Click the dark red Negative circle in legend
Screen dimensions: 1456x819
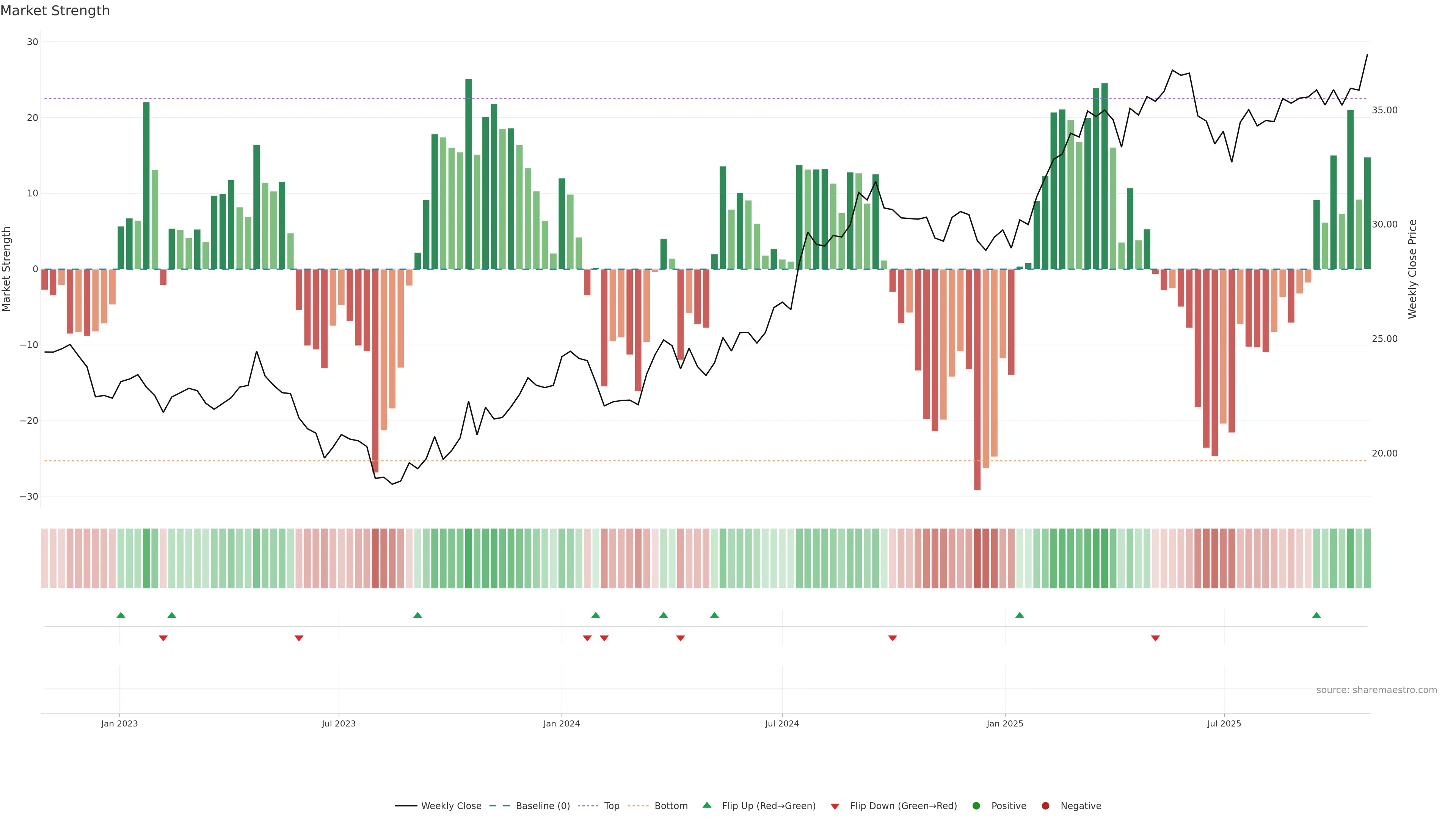pos(1045,806)
